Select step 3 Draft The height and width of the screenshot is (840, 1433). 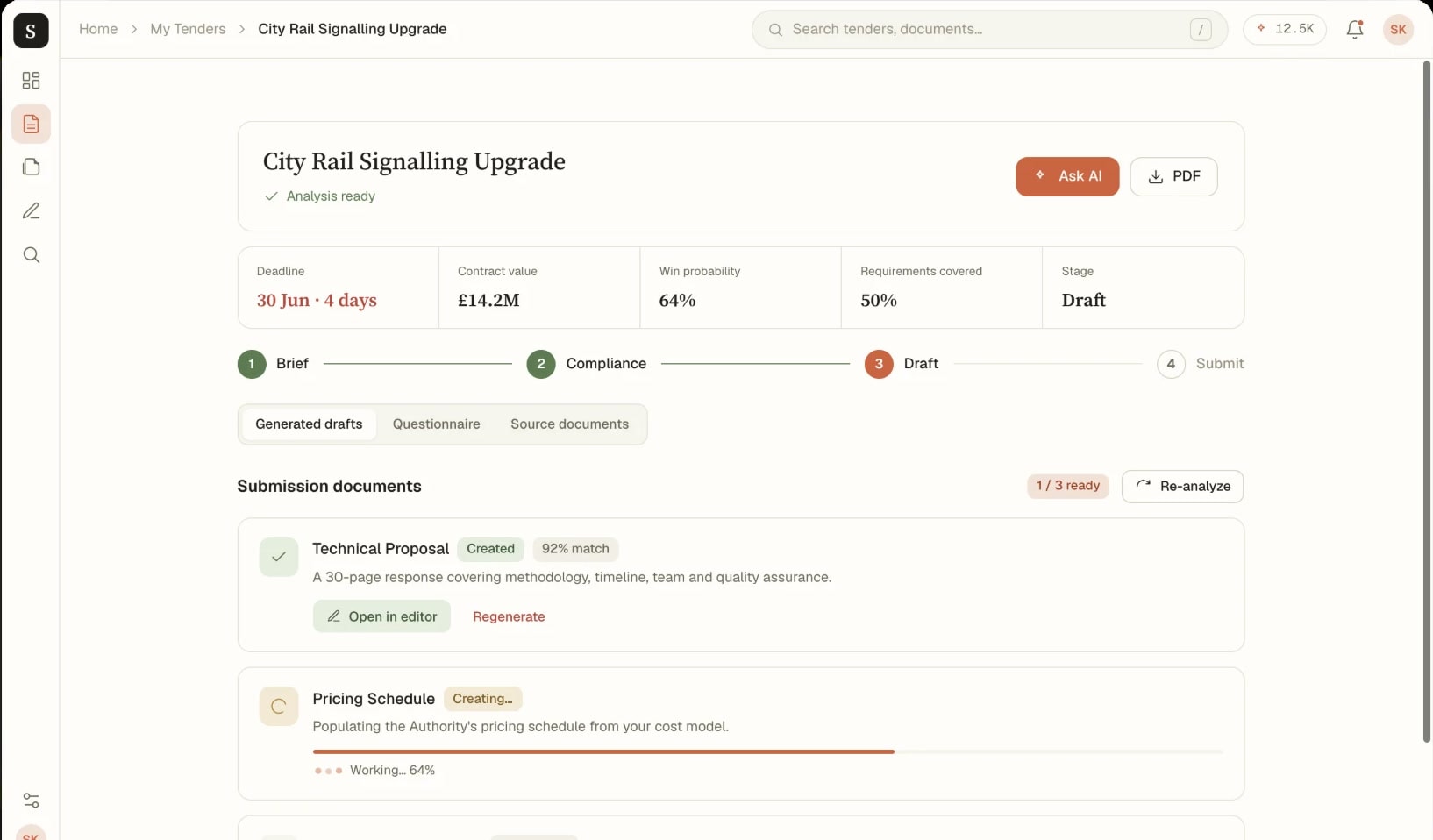[902, 364]
